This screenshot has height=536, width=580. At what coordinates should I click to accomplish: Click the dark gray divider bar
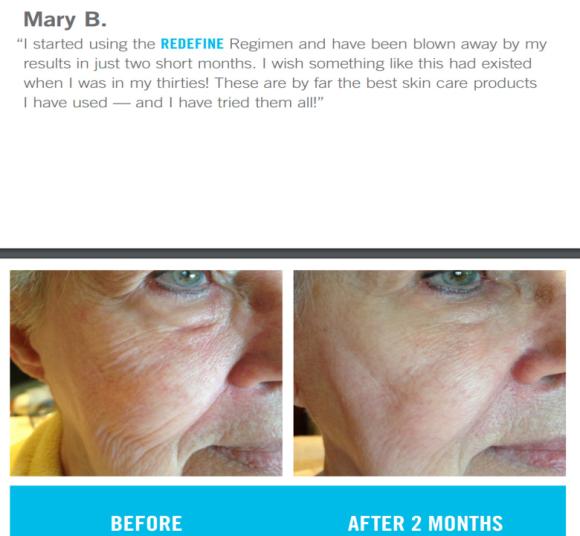[x=290, y=253]
